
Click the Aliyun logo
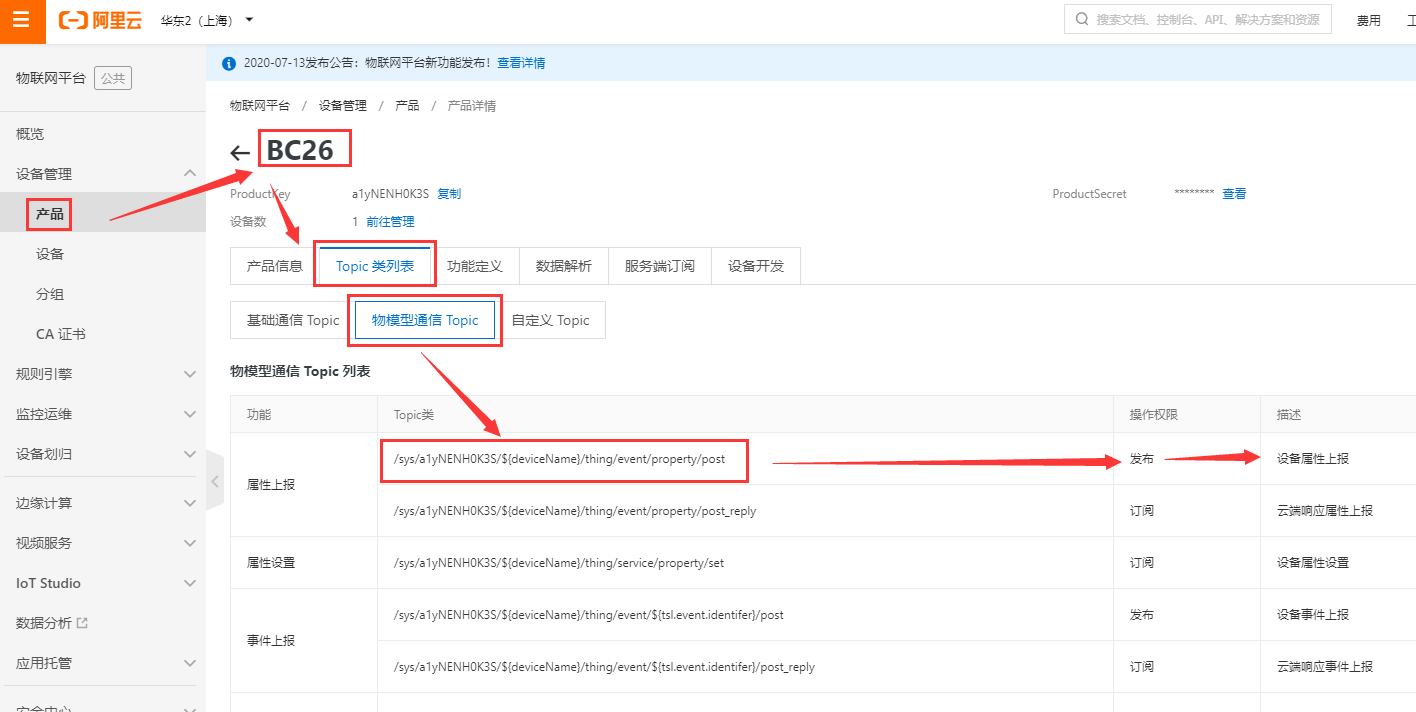click(101, 20)
